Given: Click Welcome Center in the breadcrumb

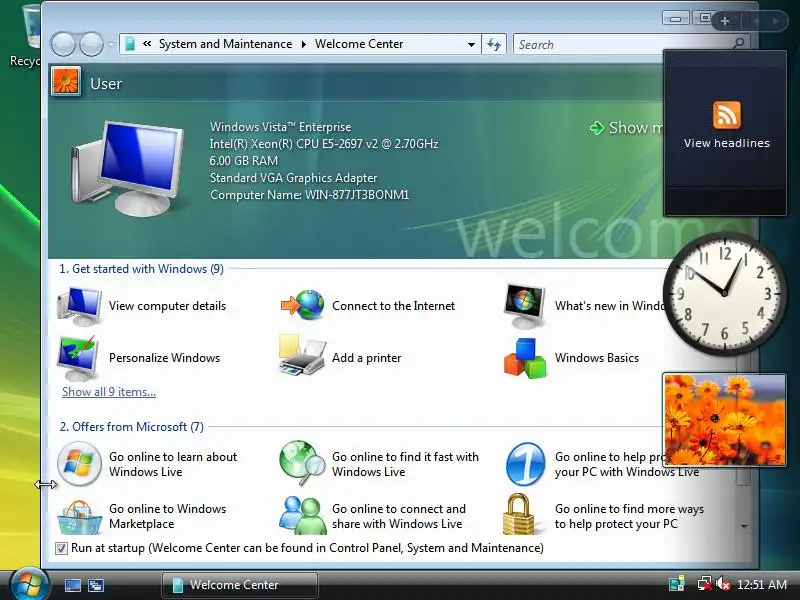Looking at the screenshot, I should [359, 44].
